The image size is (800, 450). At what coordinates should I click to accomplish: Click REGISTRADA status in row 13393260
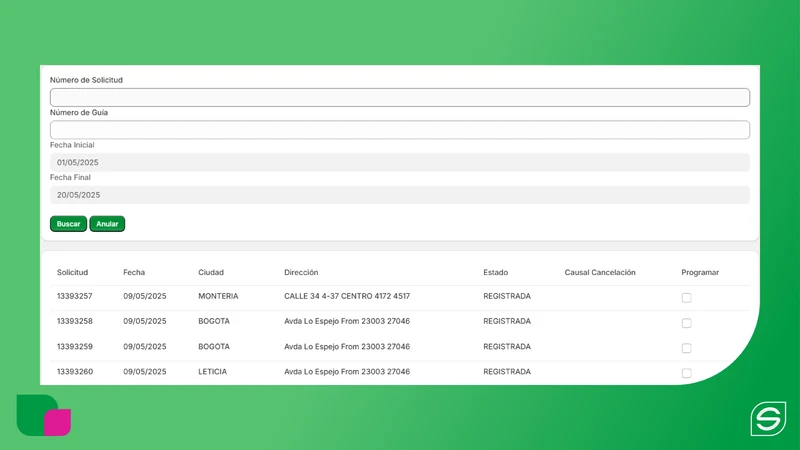pos(507,371)
